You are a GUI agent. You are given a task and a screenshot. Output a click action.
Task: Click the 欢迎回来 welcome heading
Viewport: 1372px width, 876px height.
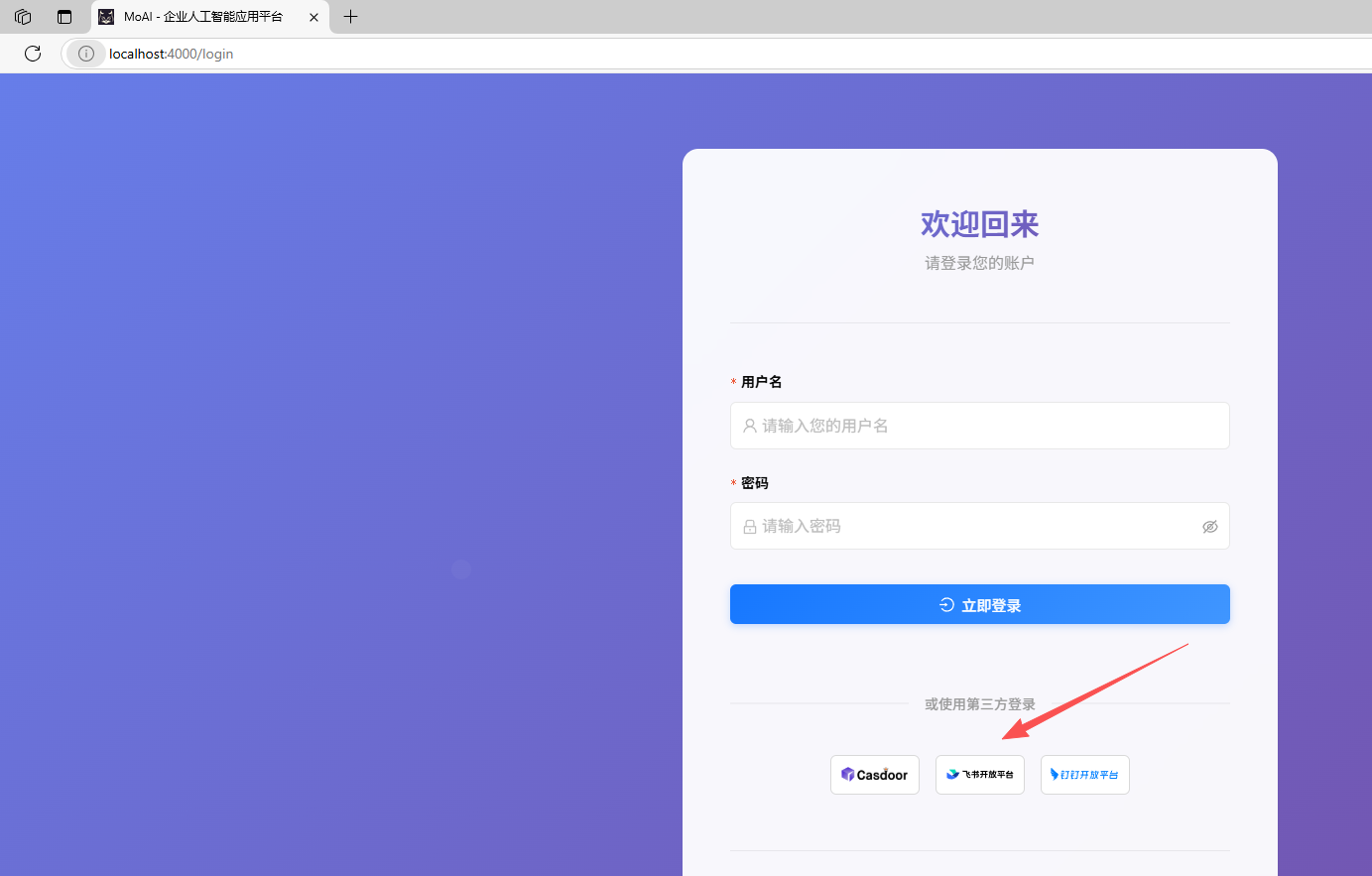point(979,224)
